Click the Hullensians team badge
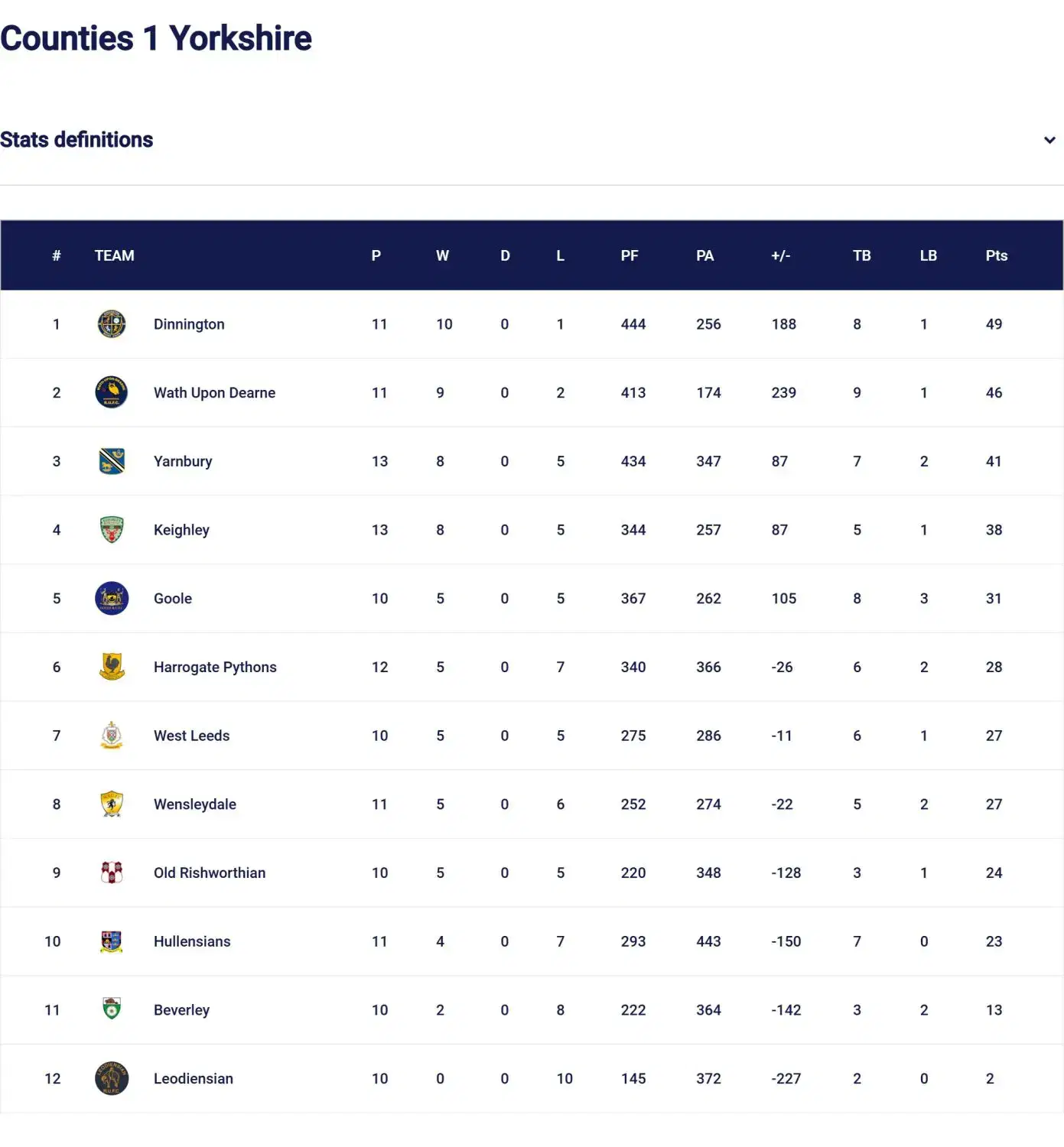The width and height of the screenshot is (1064, 1147). (112, 941)
